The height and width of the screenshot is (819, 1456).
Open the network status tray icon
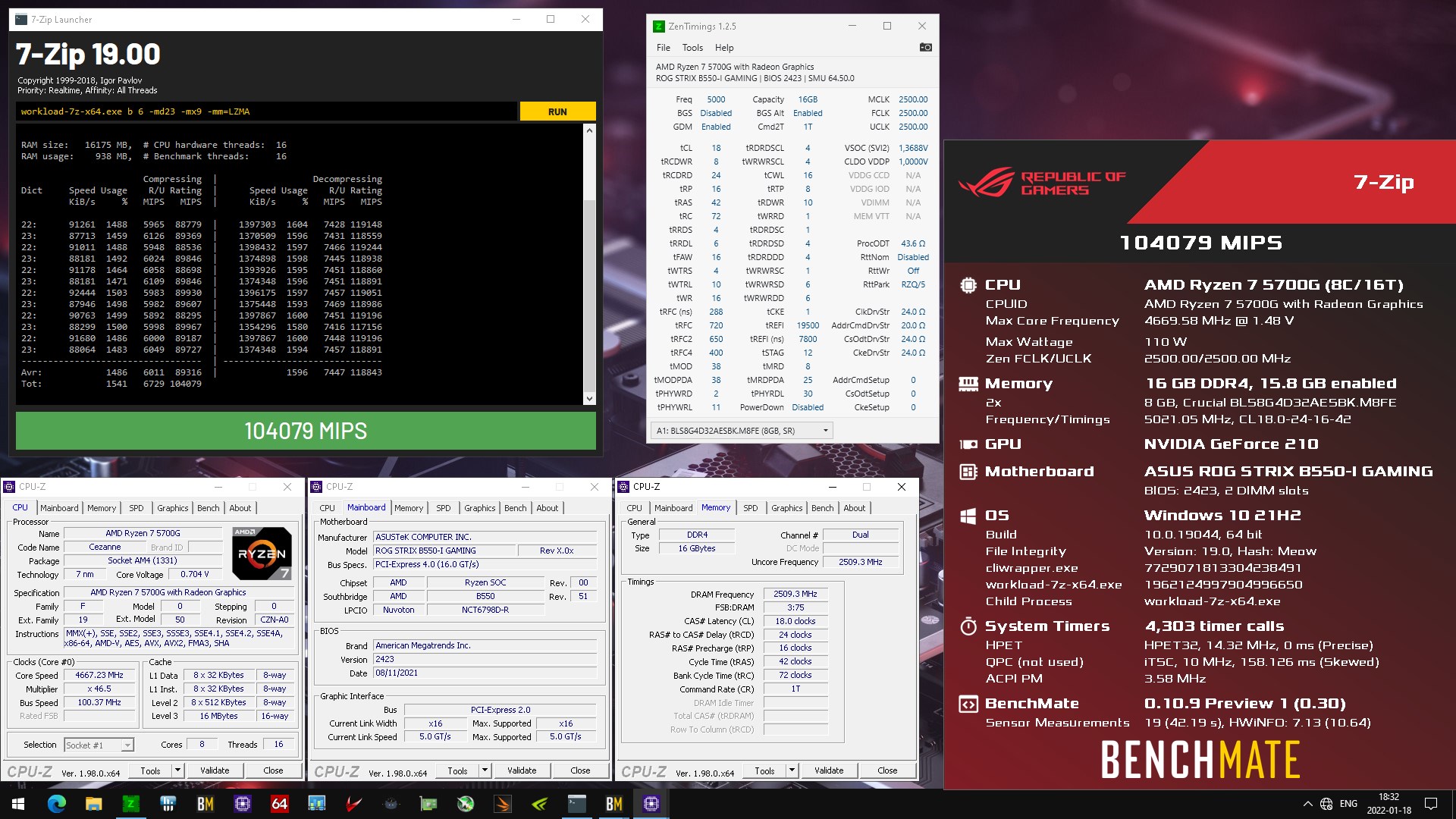(x=1326, y=804)
